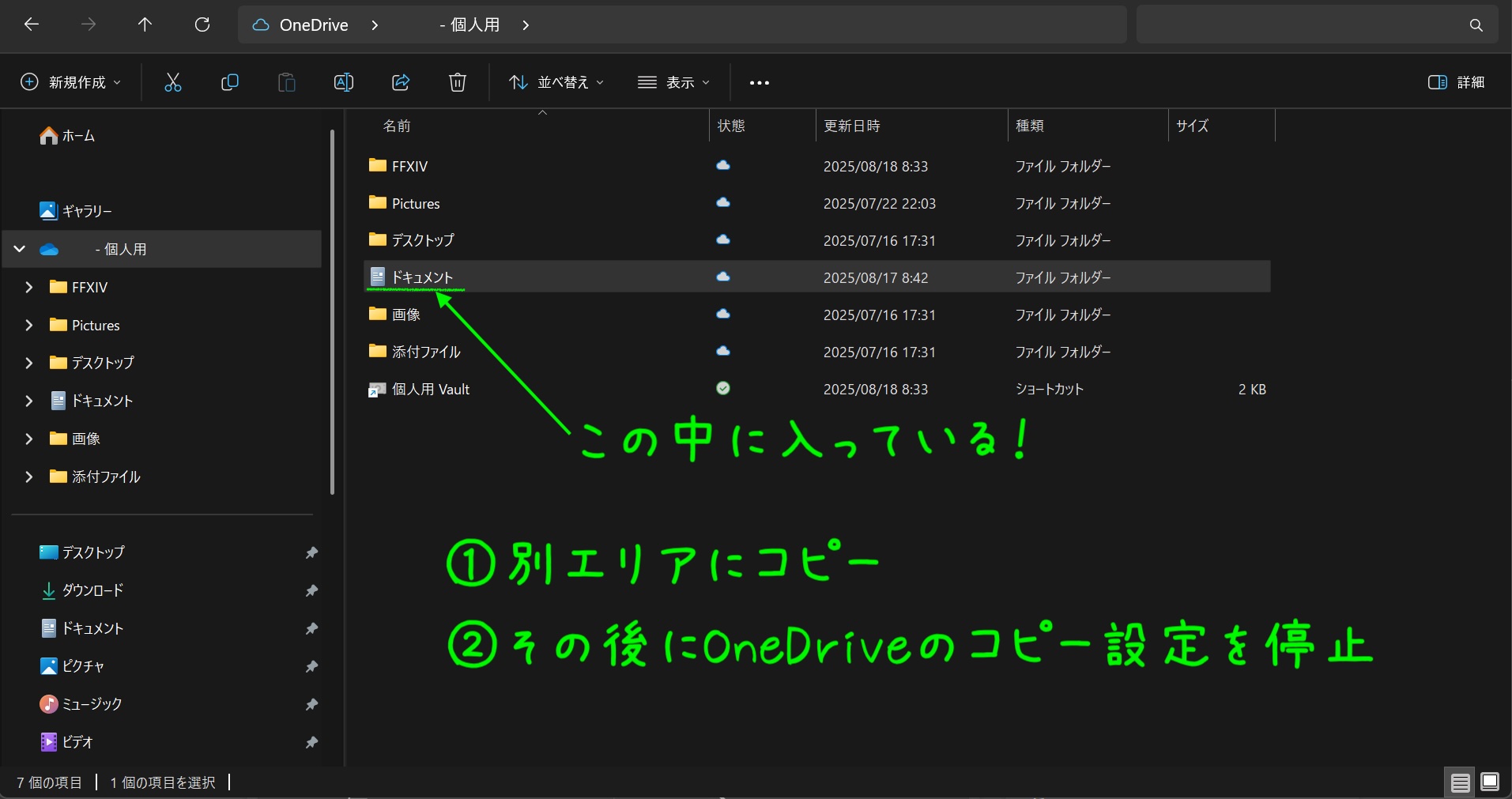This screenshot has height=799, width=1512.
Task: Click the 2 KB size value
Action: click(1252, 389)
